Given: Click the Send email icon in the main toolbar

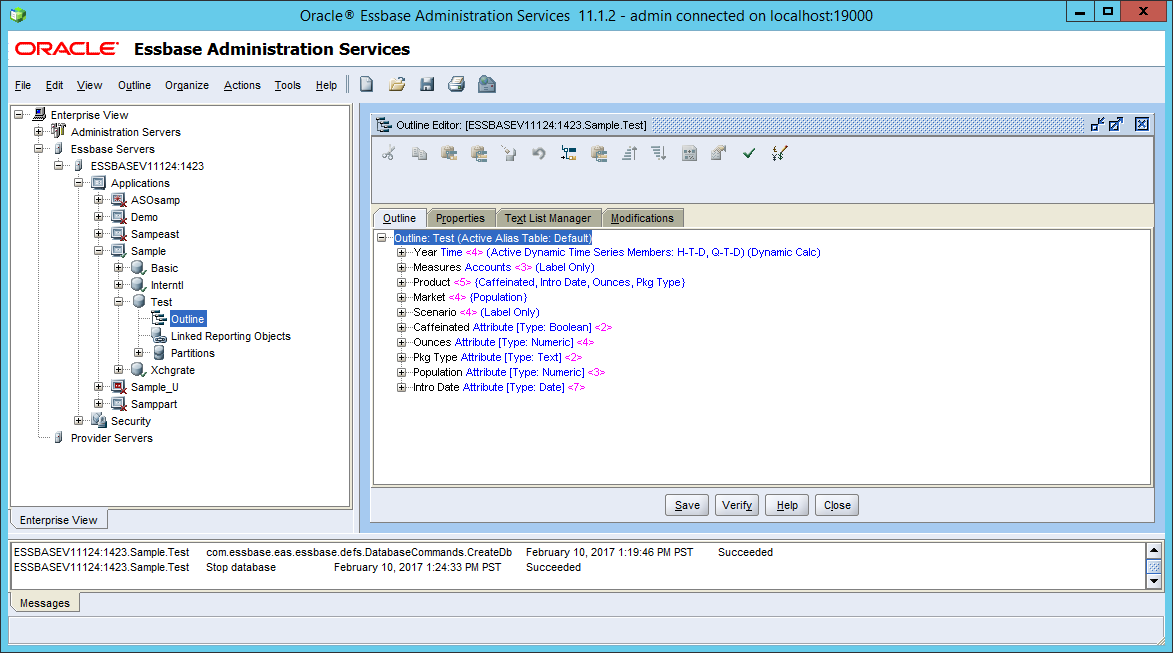Looking at the screenshot, I should click(486, 85).
